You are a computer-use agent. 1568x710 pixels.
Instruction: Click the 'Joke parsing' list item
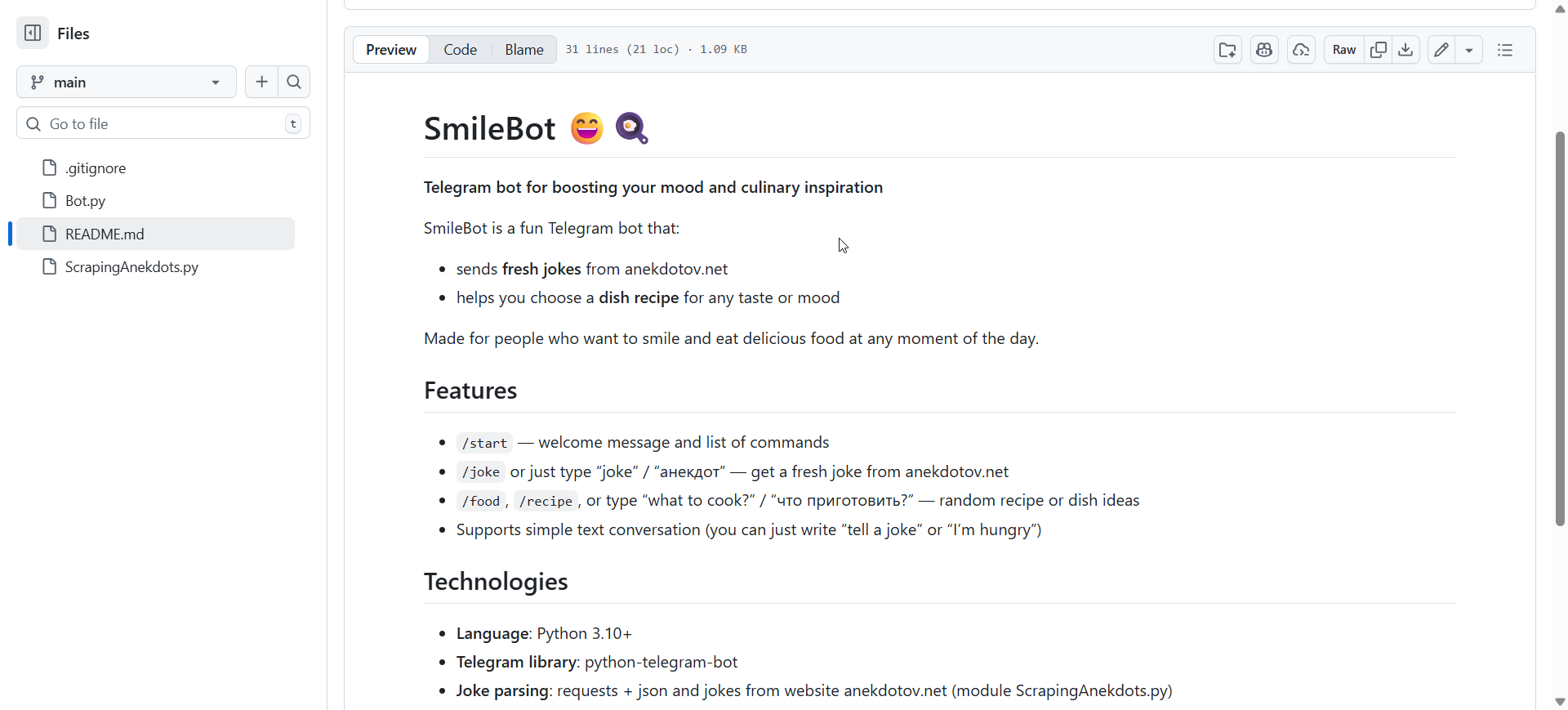click(814, 691)
